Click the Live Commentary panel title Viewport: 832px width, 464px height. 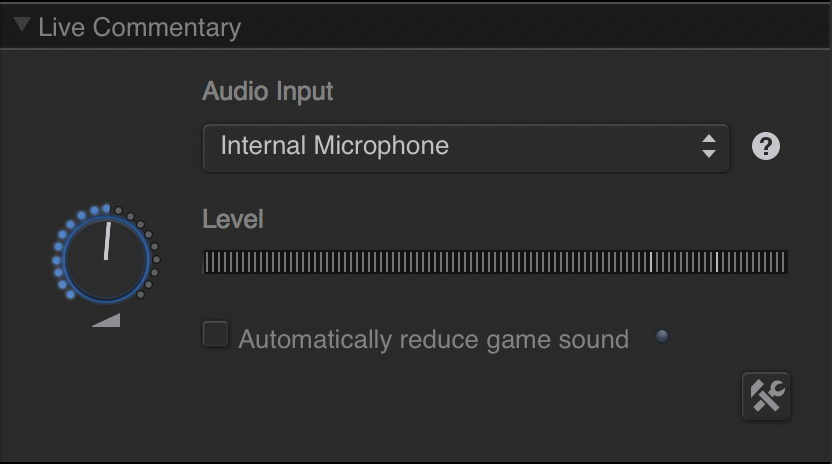click(139, 27)
